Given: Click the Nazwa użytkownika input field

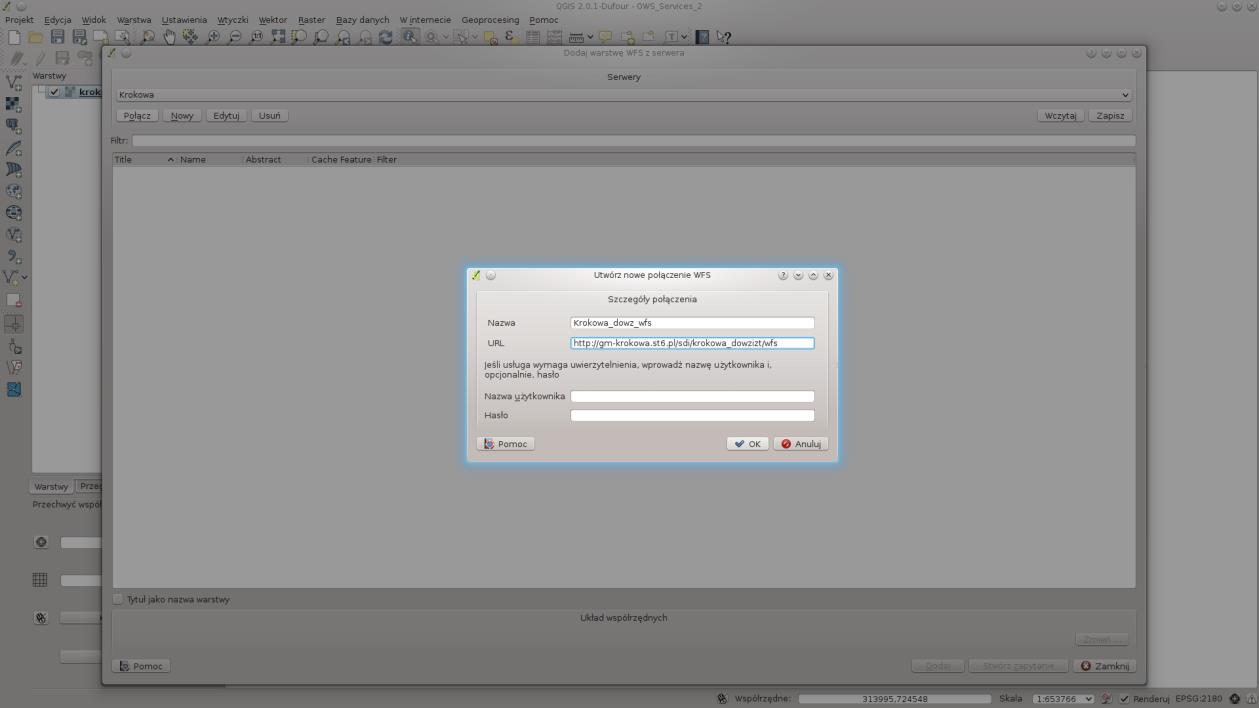Looking at the screenshot, I should tap(692, 396).
